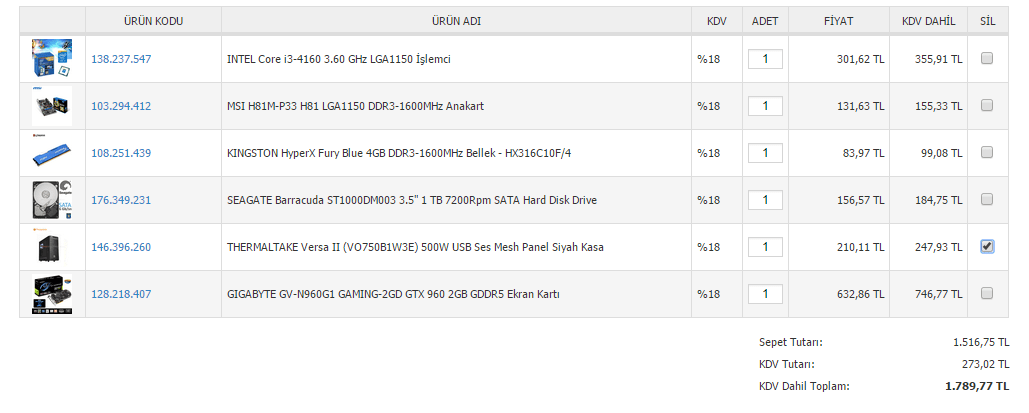1029x413 pixels.
Task: Check the delete box for Seagate Barracuda
Action: tap(987, 200)
